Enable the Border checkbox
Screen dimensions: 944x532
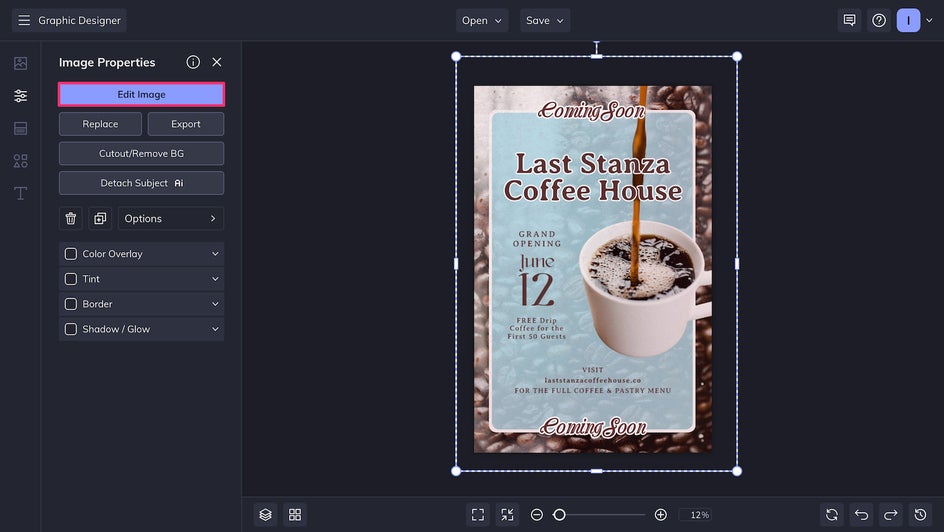70,304
